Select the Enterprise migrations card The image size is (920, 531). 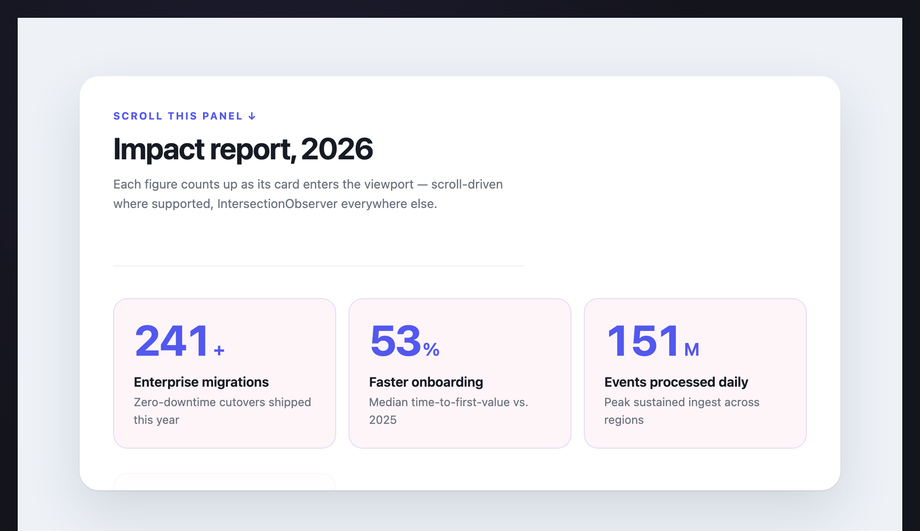[x=225, y=373]
